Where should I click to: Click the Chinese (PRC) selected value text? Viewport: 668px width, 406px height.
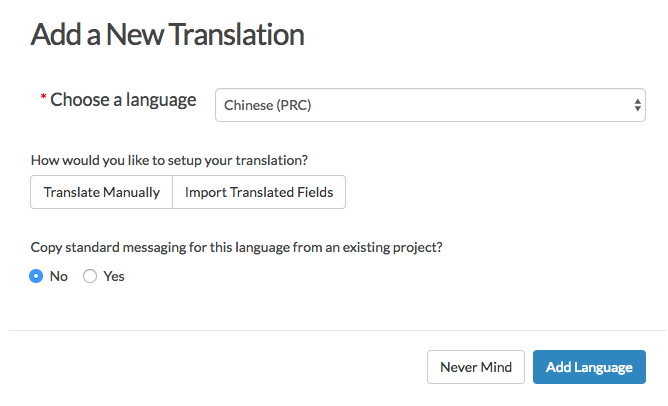[x=268, y=104]
